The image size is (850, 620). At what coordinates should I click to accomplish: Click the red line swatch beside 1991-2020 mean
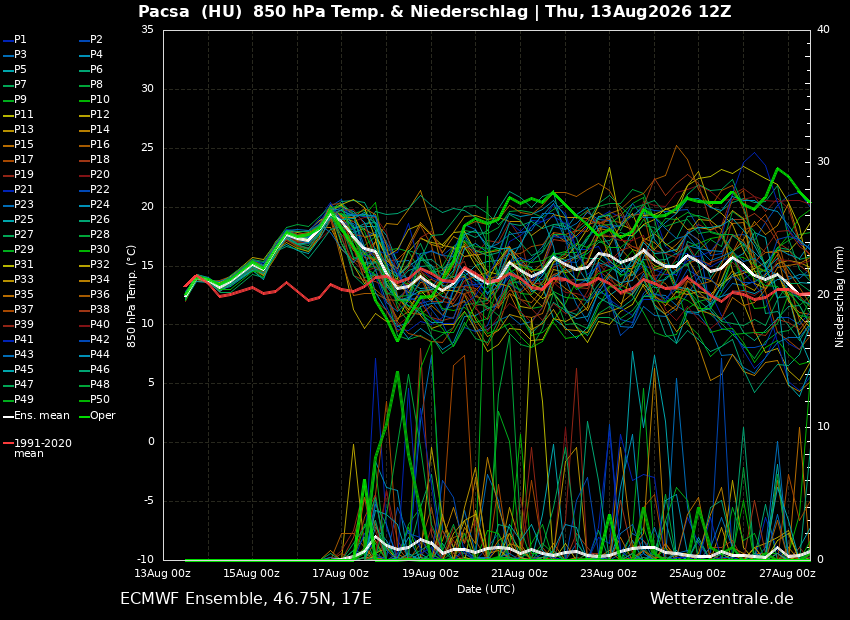8,443
